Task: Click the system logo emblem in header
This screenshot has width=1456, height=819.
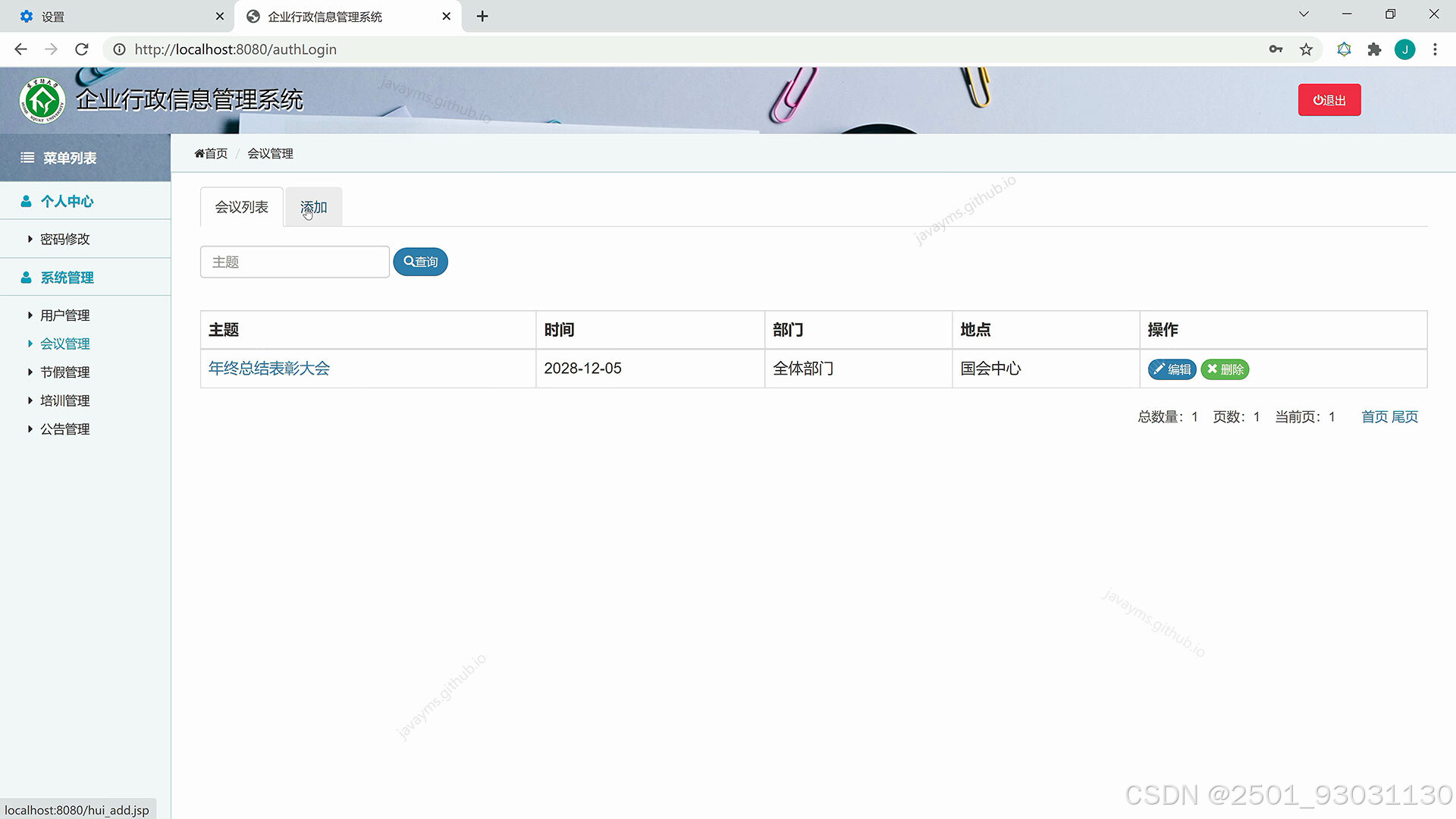Action: coord(42,100)
